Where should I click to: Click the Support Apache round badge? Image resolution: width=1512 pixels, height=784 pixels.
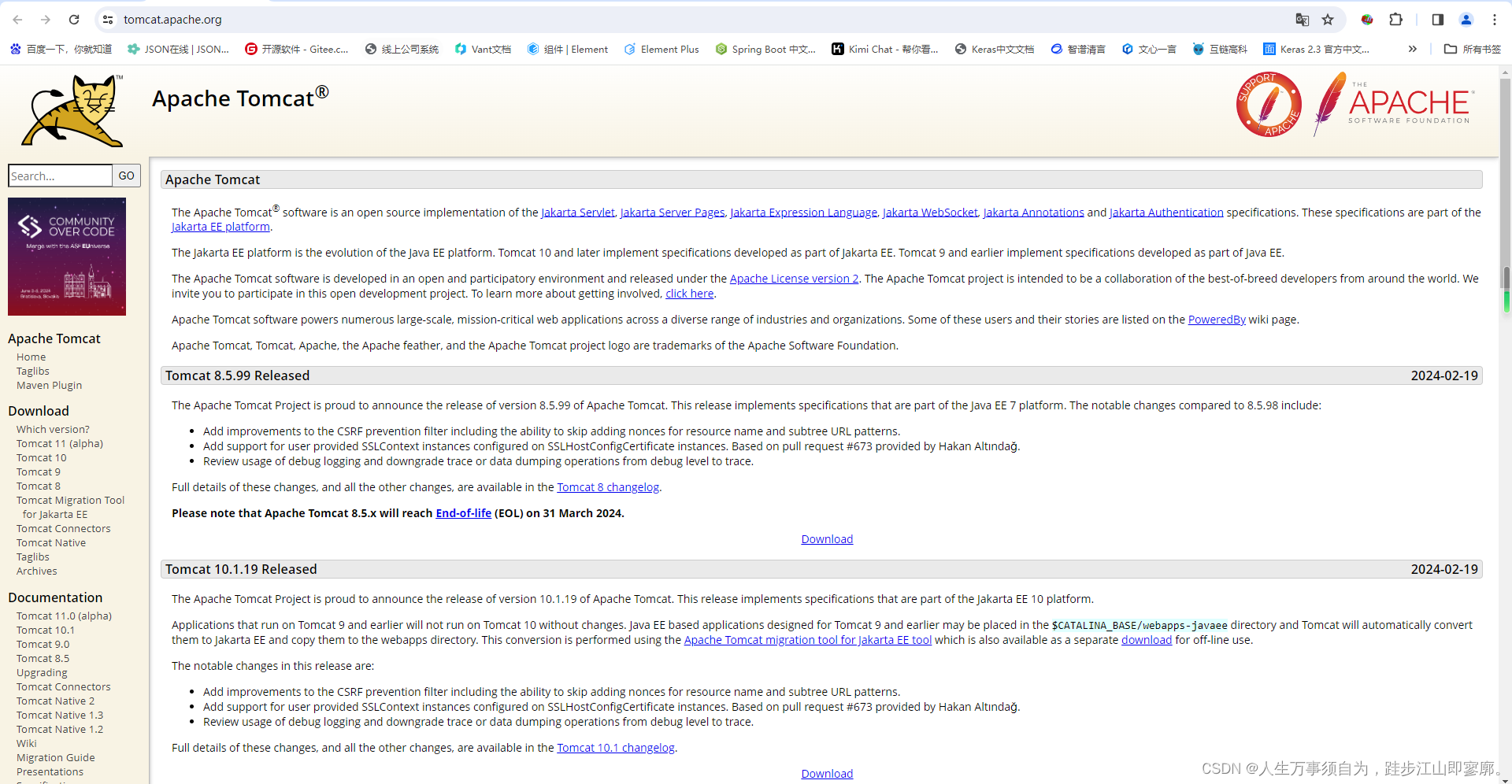[1269, 104]
